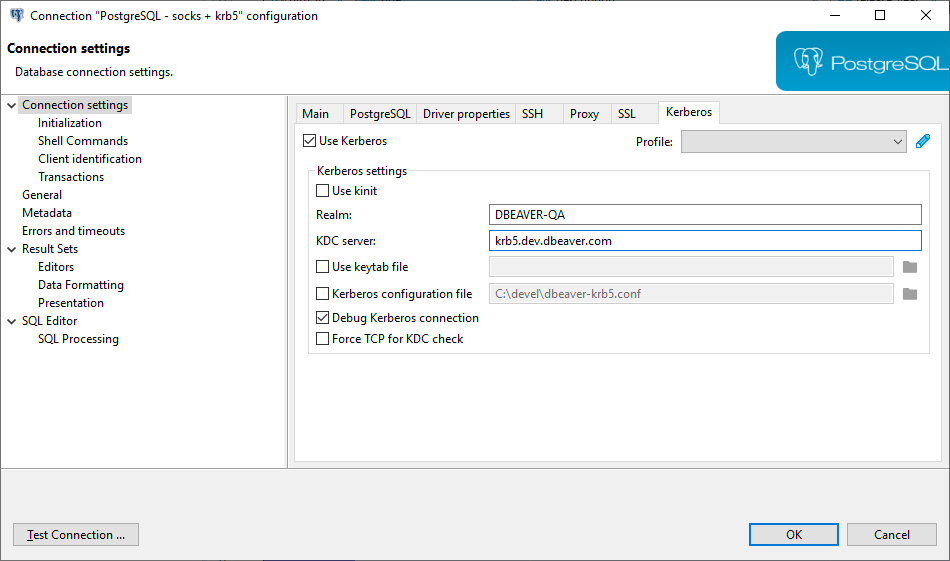Minimize the configuration window
The image size is (950, 561).
tap(835, 15)
